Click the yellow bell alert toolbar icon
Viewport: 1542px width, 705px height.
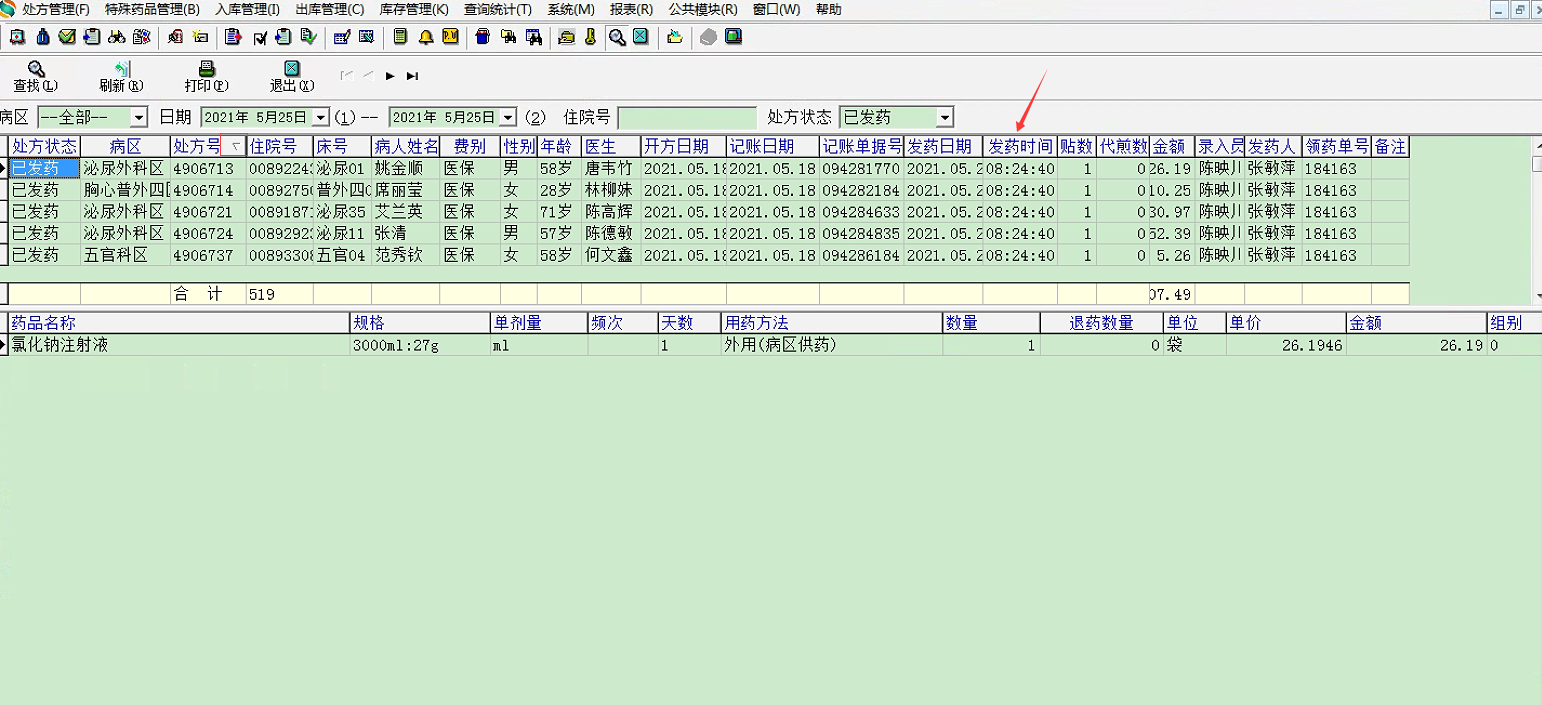(426, 37)
